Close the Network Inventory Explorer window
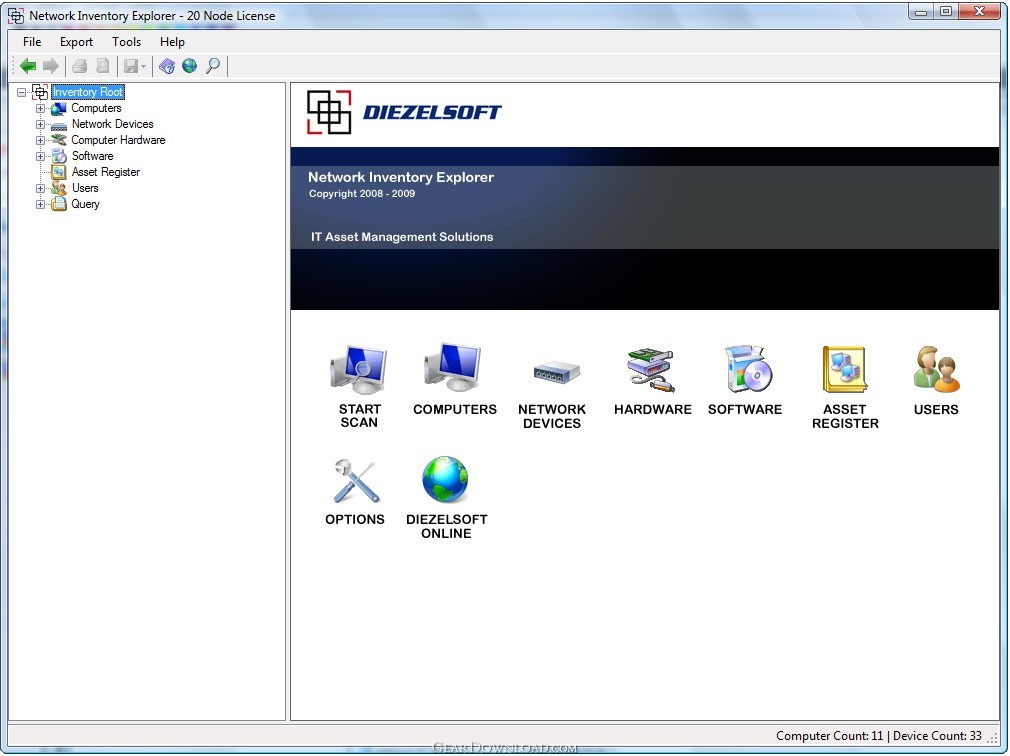Image resolution: width=1010 pixels, height=756 pixels. coord(980,12)
